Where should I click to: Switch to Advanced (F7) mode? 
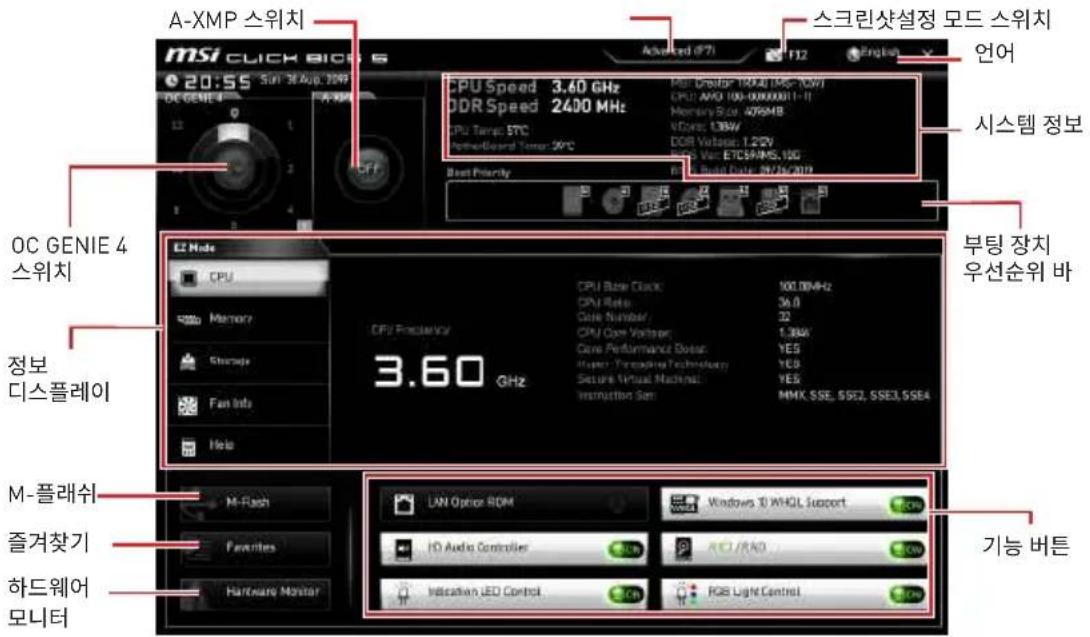tap(678, 51)
